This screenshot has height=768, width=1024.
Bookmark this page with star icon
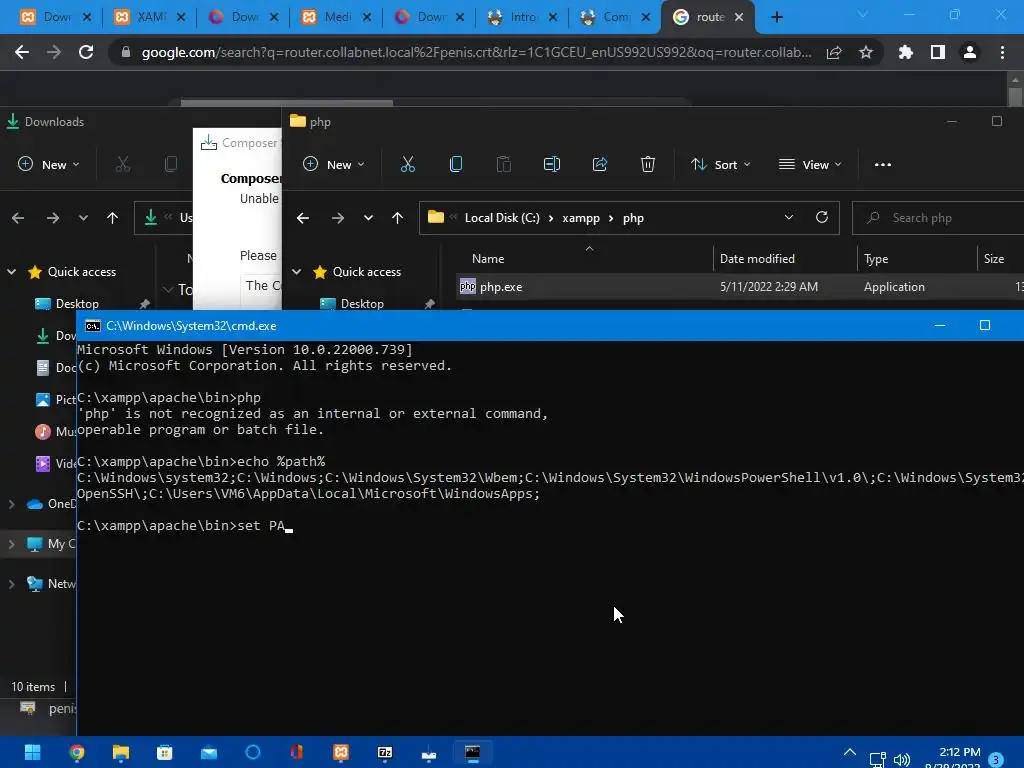[x=866, y=52]
